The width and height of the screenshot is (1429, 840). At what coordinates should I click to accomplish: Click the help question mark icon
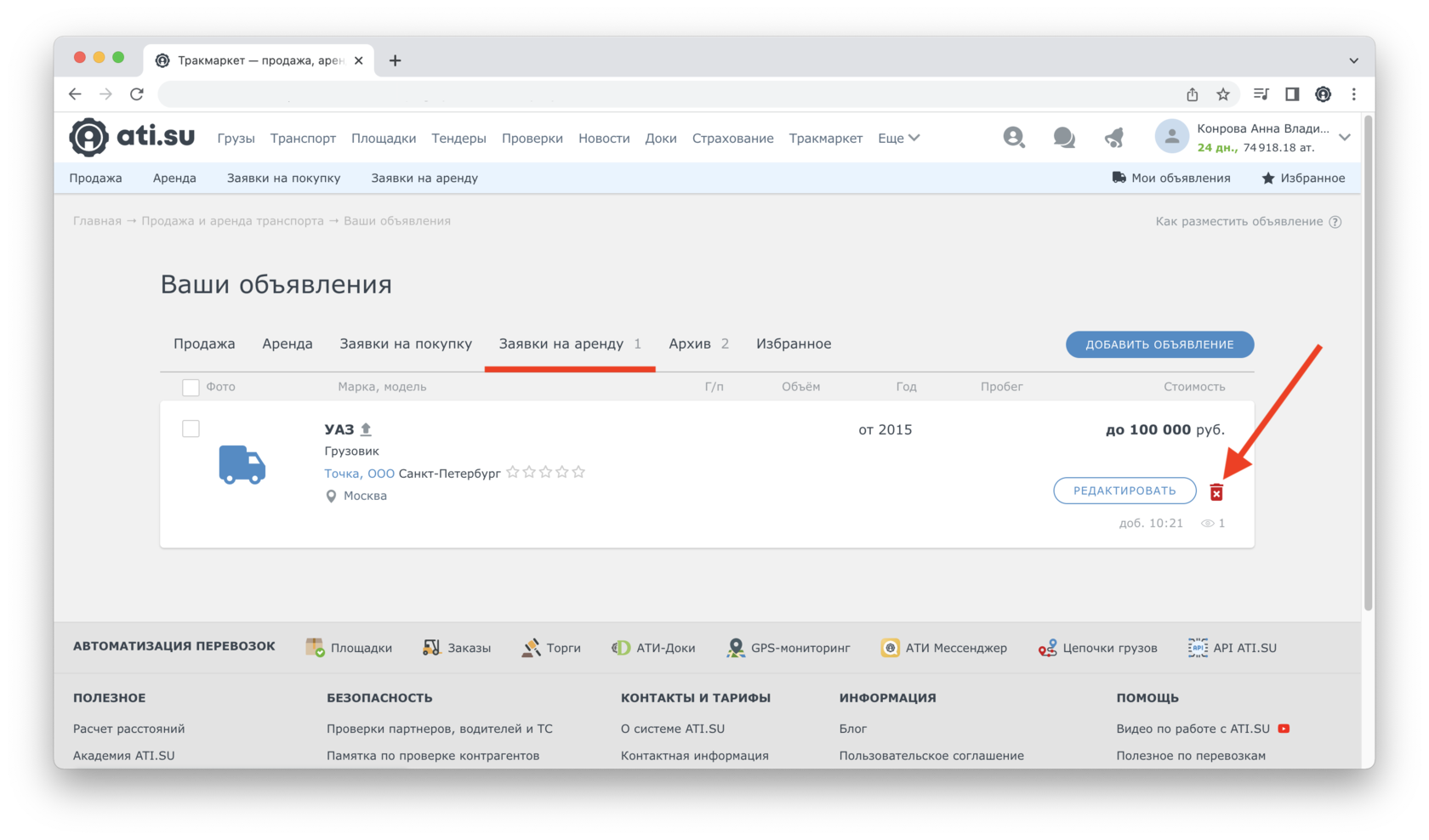point(1335,222)
